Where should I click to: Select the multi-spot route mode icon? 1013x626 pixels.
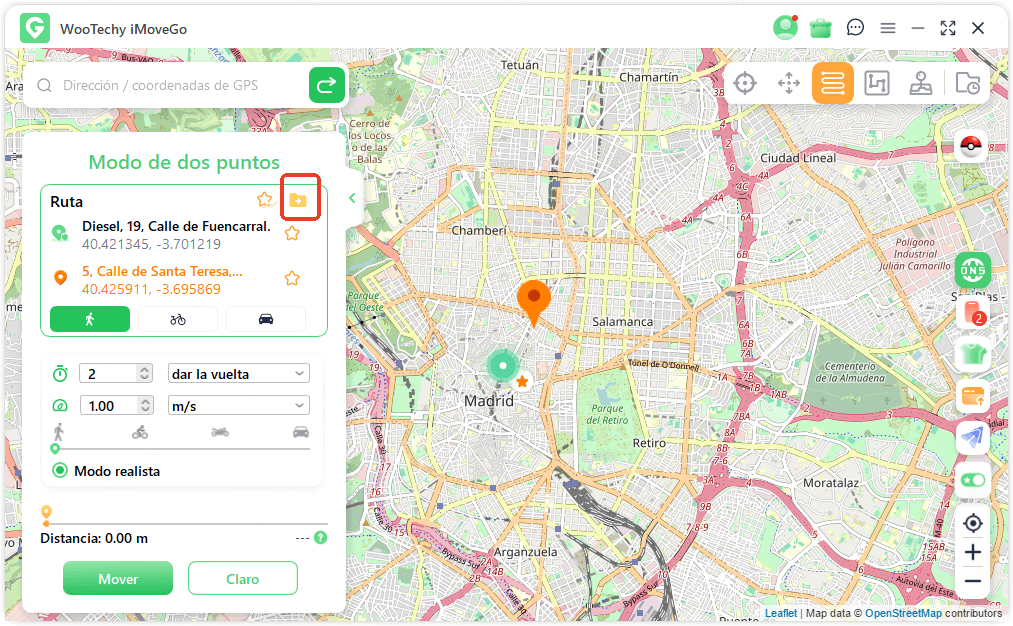pos(877,83)
